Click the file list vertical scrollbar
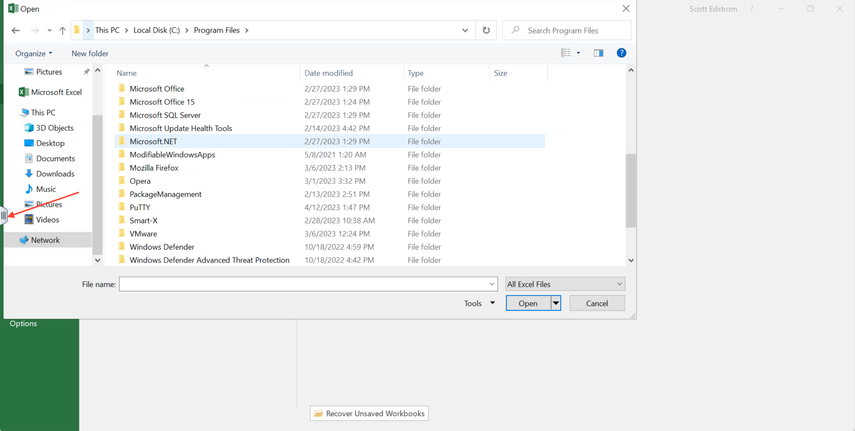 [630, 190]
